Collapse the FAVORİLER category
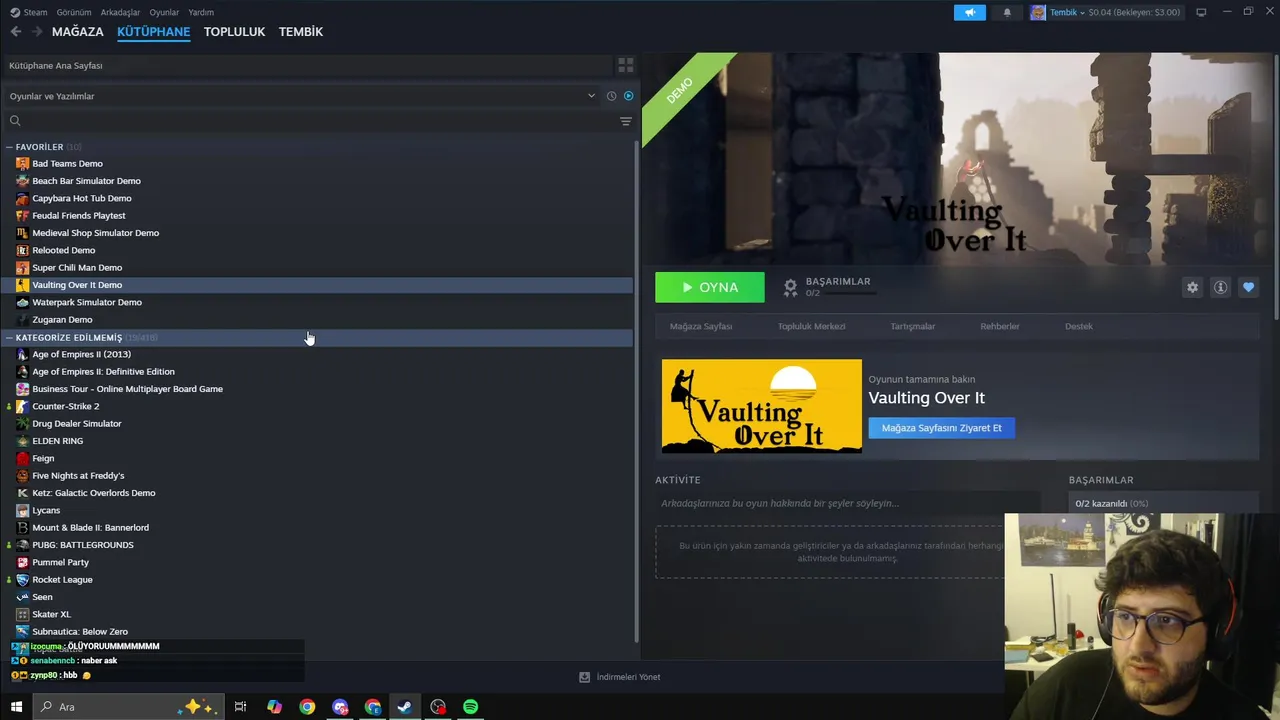This screenshot has height=720, width=1280. pos(9,147)
